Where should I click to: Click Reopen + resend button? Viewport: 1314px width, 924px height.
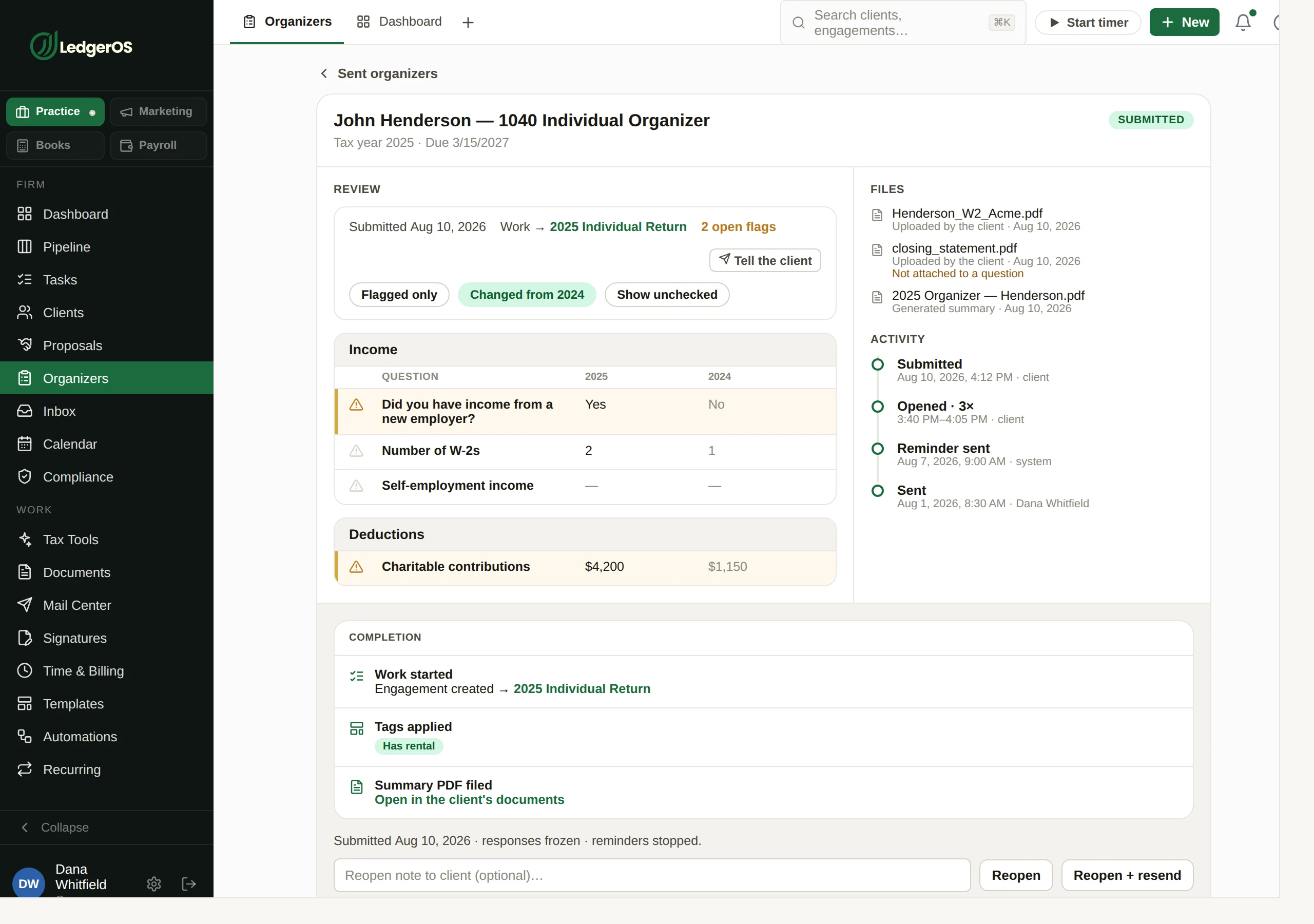[x=1127, y=875]
